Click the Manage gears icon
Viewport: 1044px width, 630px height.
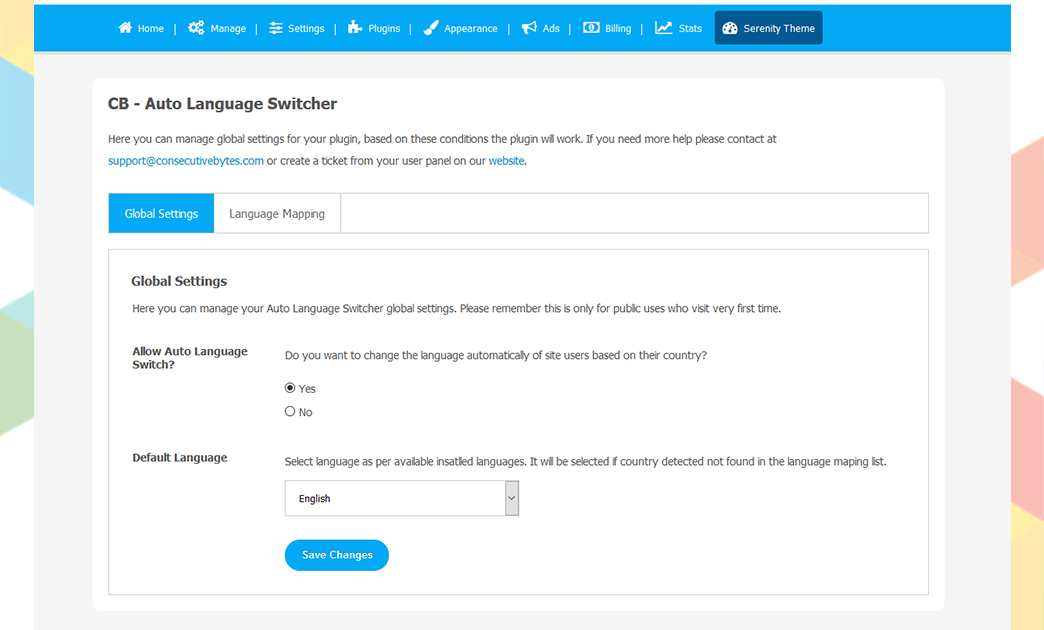pos(196,28)
